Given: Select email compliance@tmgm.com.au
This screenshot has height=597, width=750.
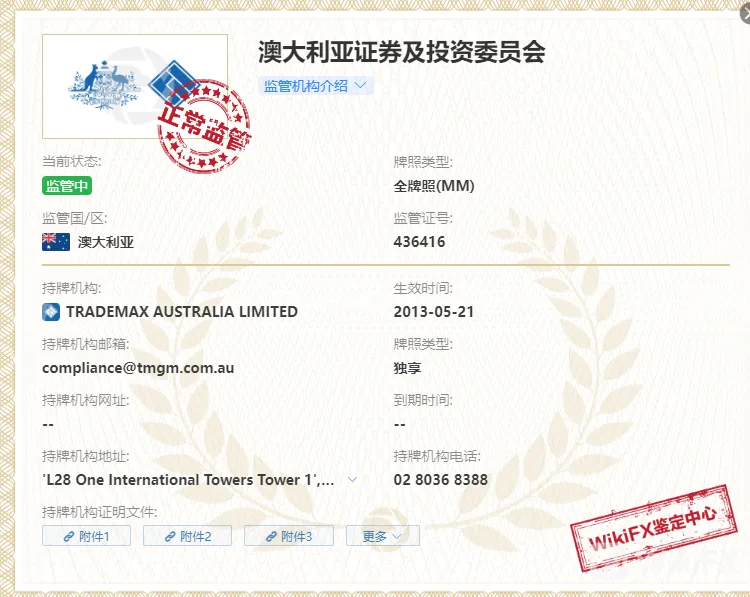Looking at the screenshot, I should click(x=138, y=368).
